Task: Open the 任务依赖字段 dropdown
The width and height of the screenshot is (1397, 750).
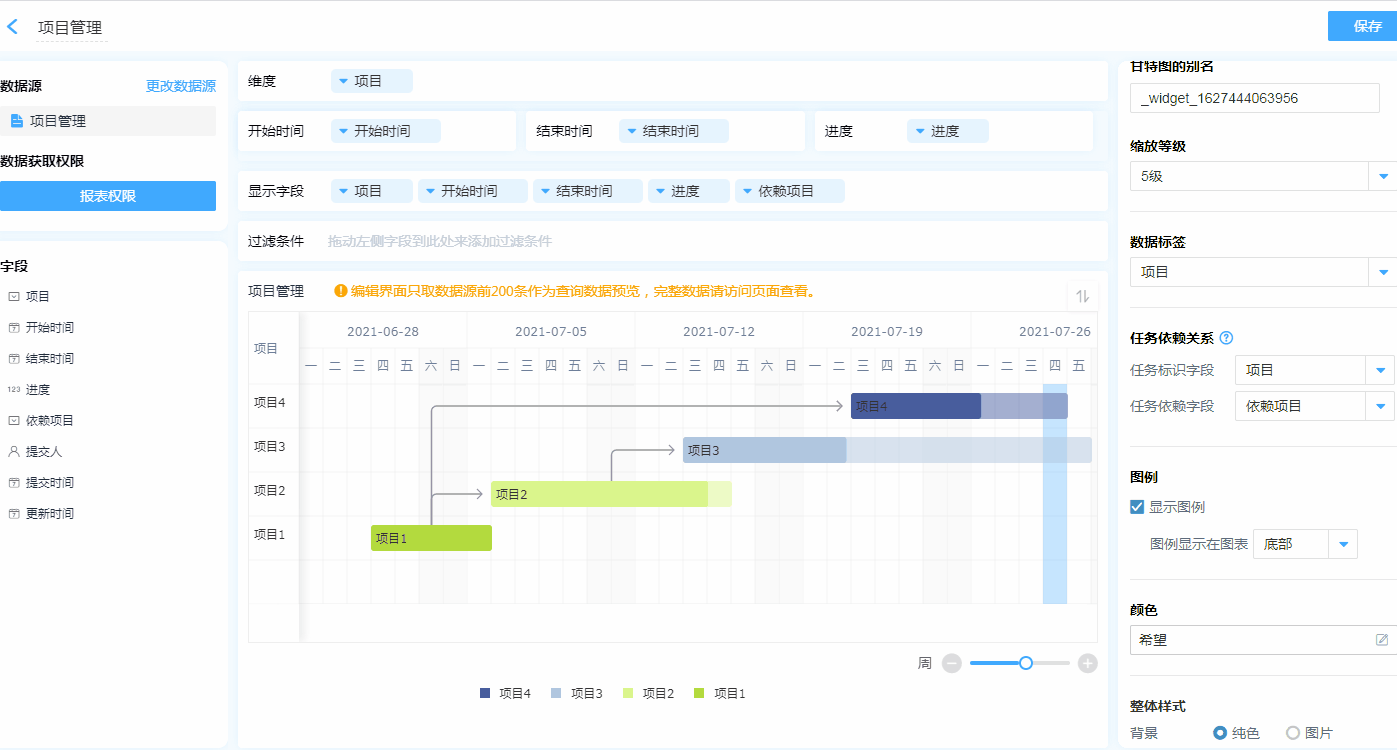Action: pyautogui.click(x=1381, y=406)
